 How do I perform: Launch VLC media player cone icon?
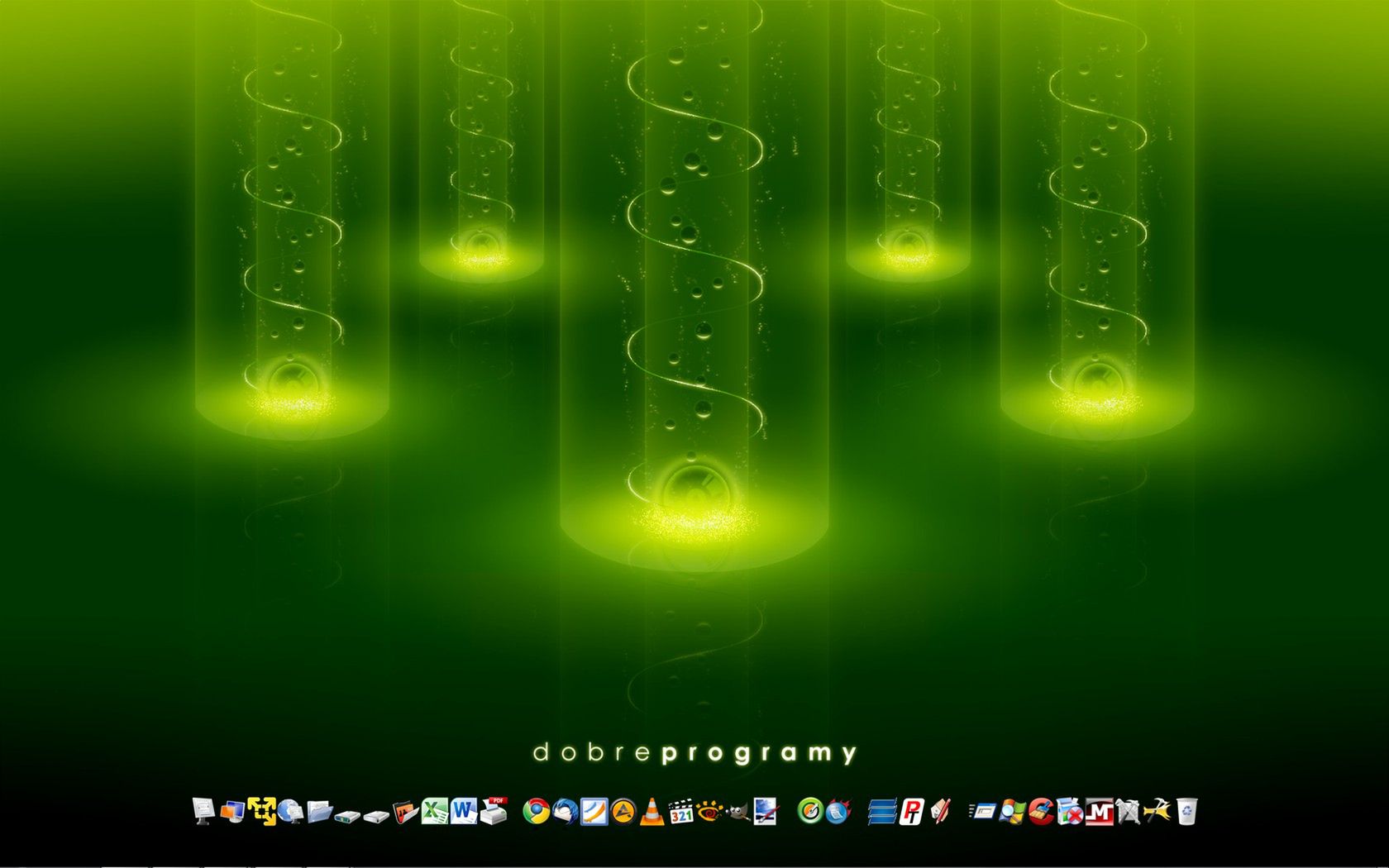(x=652, y=811)
